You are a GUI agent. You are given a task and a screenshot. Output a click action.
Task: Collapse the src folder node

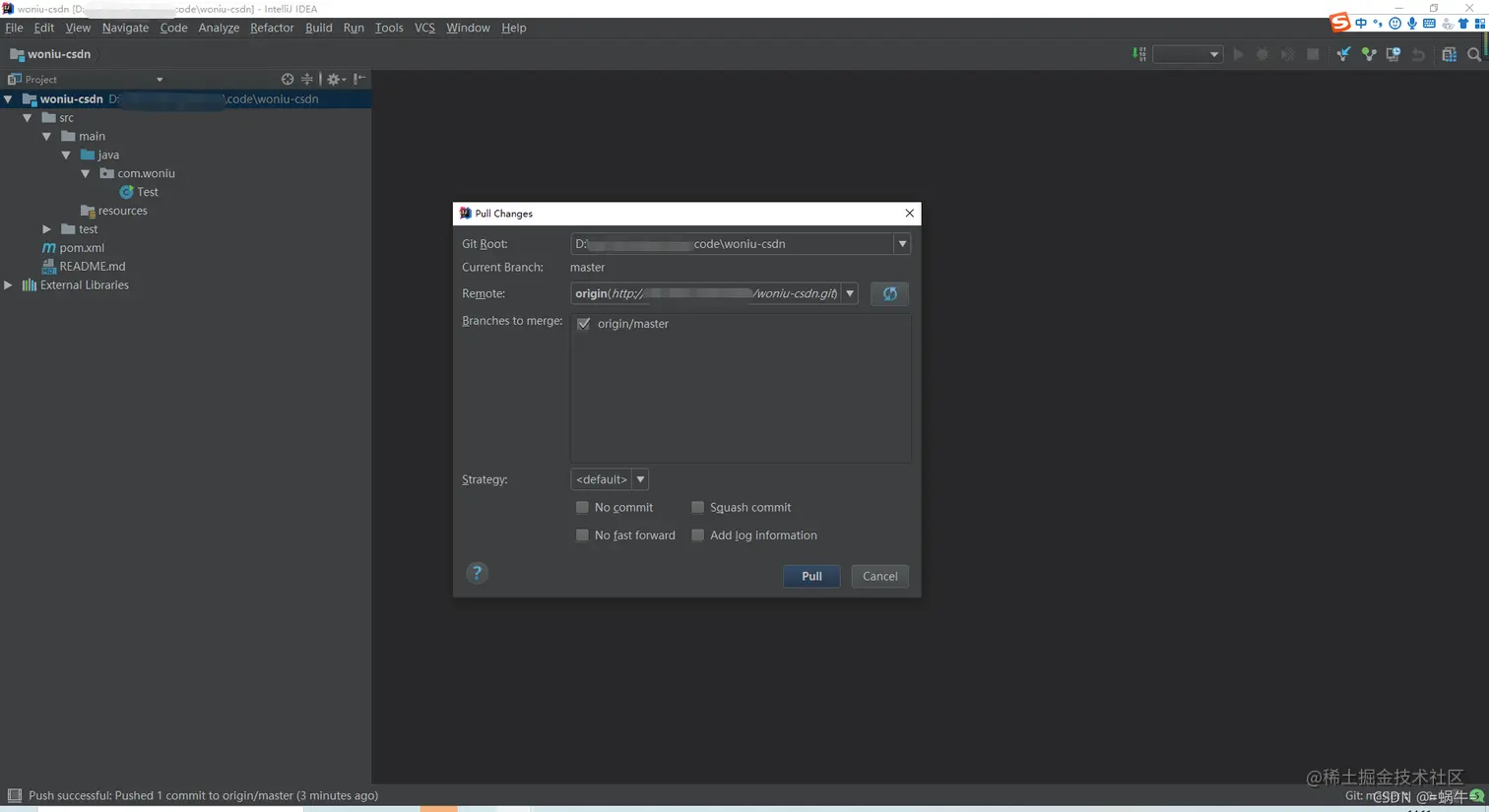point(28,117)
